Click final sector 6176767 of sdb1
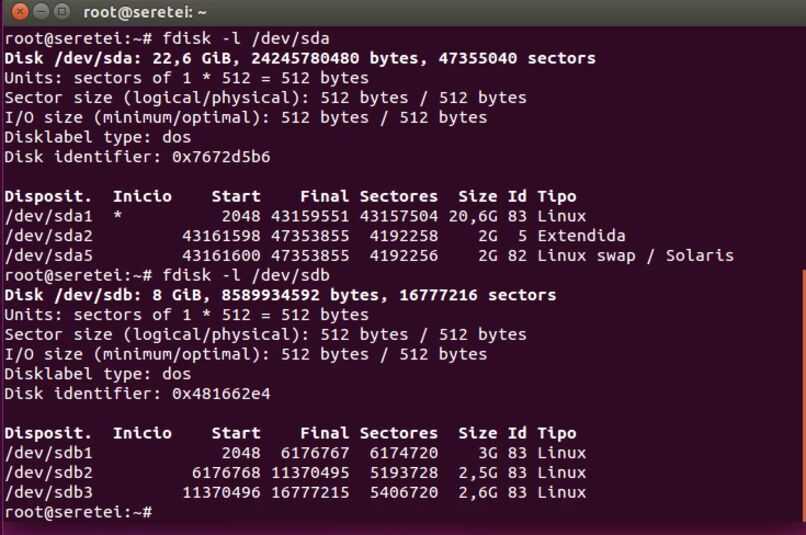The width and height of the screenshot is (806, 535). coord(315,453)
